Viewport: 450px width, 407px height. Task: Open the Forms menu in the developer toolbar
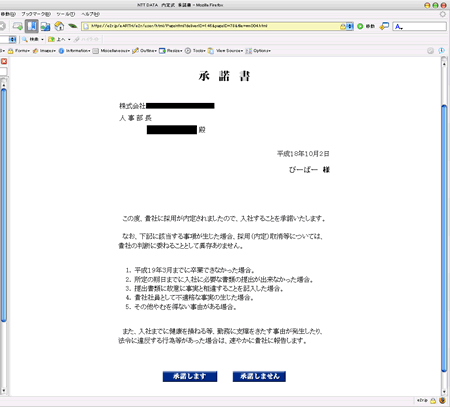[19, 51]
